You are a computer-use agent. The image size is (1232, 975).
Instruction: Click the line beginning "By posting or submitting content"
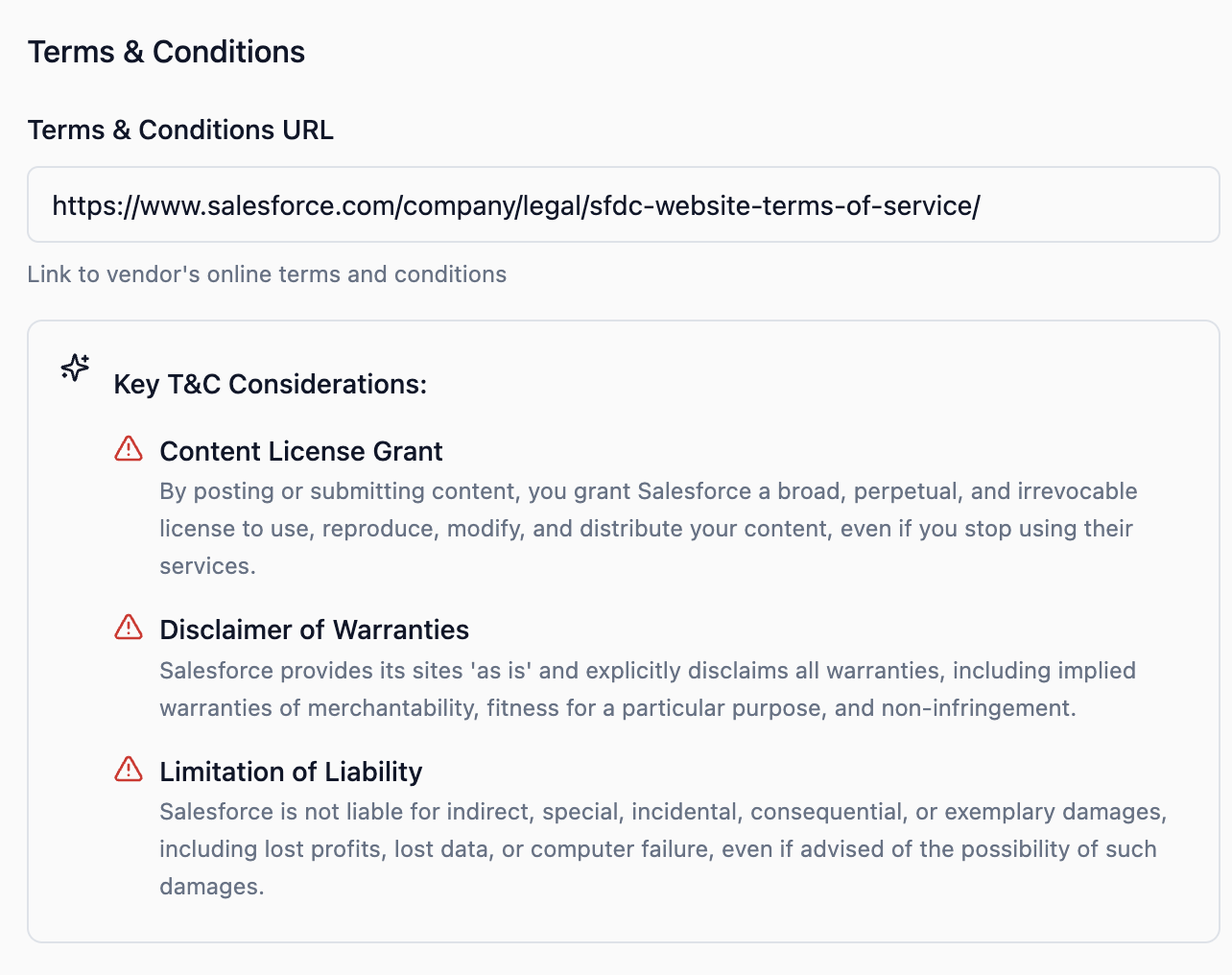coord(648,491)
